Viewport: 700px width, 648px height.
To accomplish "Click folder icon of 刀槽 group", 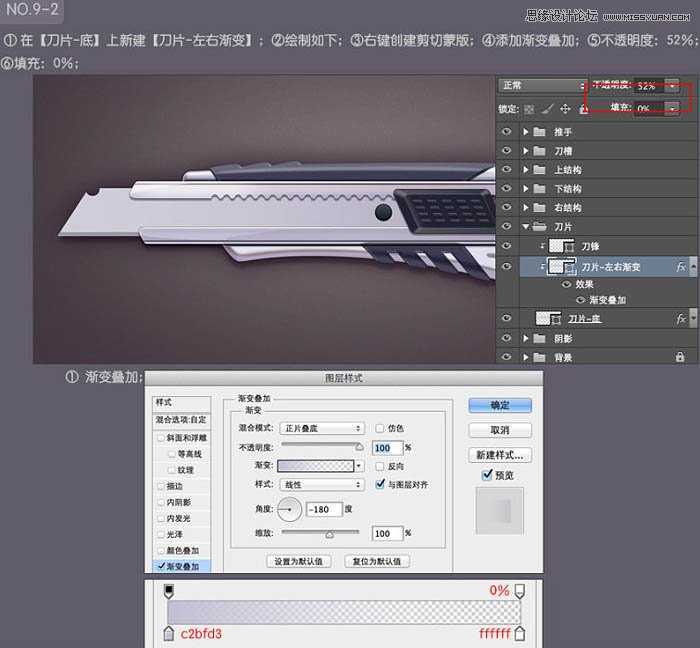I will [540, 151].
